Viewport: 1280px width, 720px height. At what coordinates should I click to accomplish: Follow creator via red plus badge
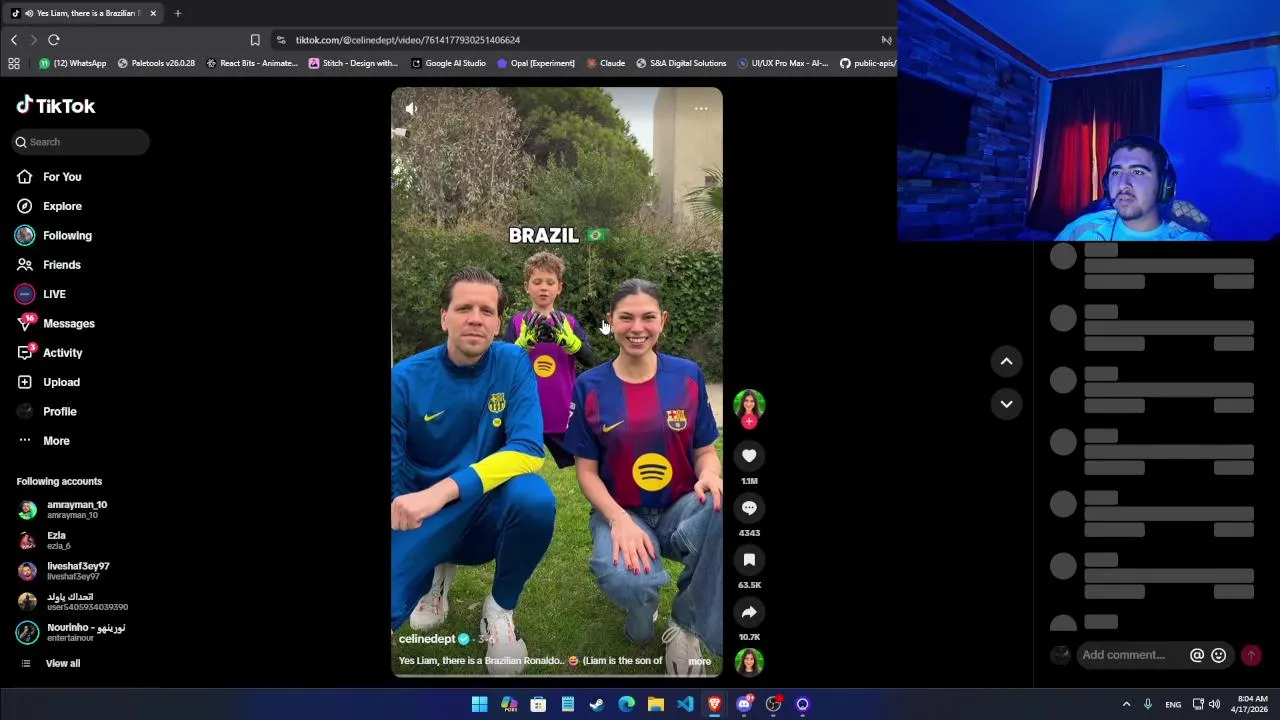(749, 422)
